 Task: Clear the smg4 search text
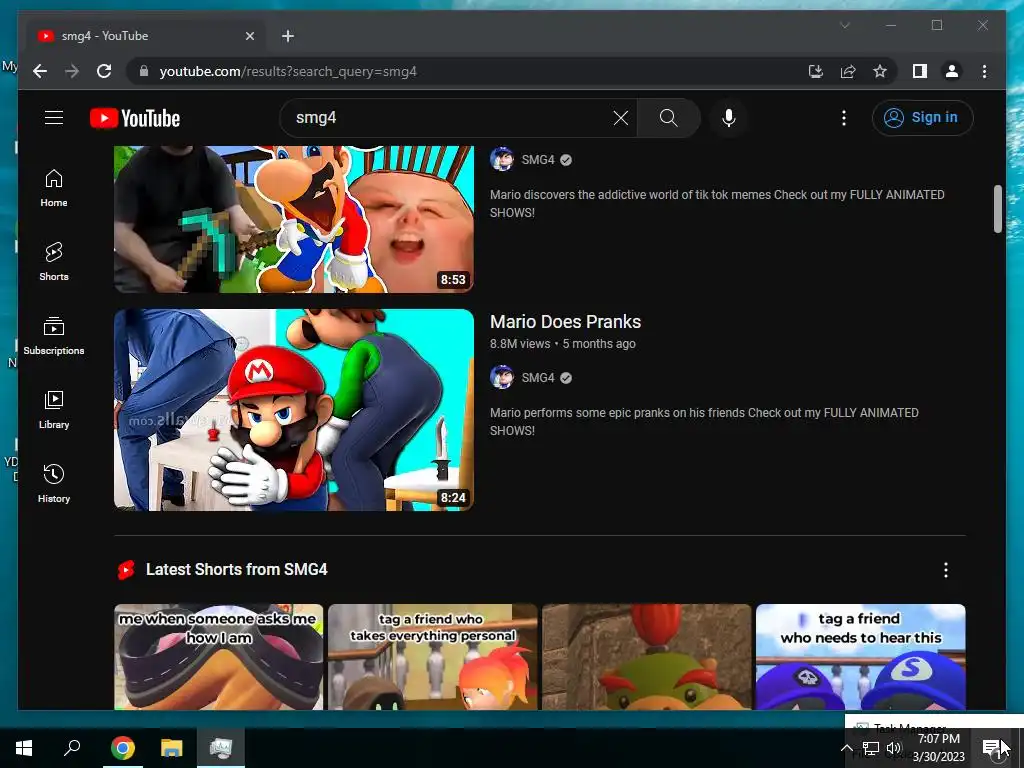(x=620, y=118)
